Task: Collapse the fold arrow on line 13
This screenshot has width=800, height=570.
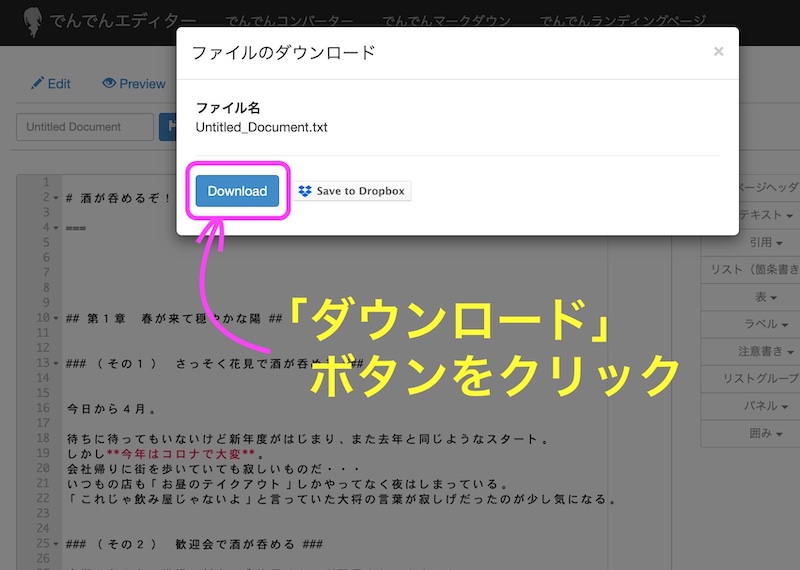Action: click(x=56, y=363)
